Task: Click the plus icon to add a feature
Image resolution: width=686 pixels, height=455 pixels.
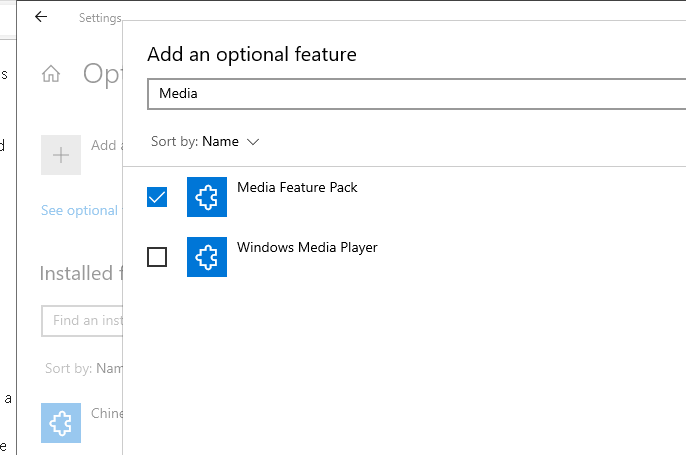Action: click(x=61, y=155)
